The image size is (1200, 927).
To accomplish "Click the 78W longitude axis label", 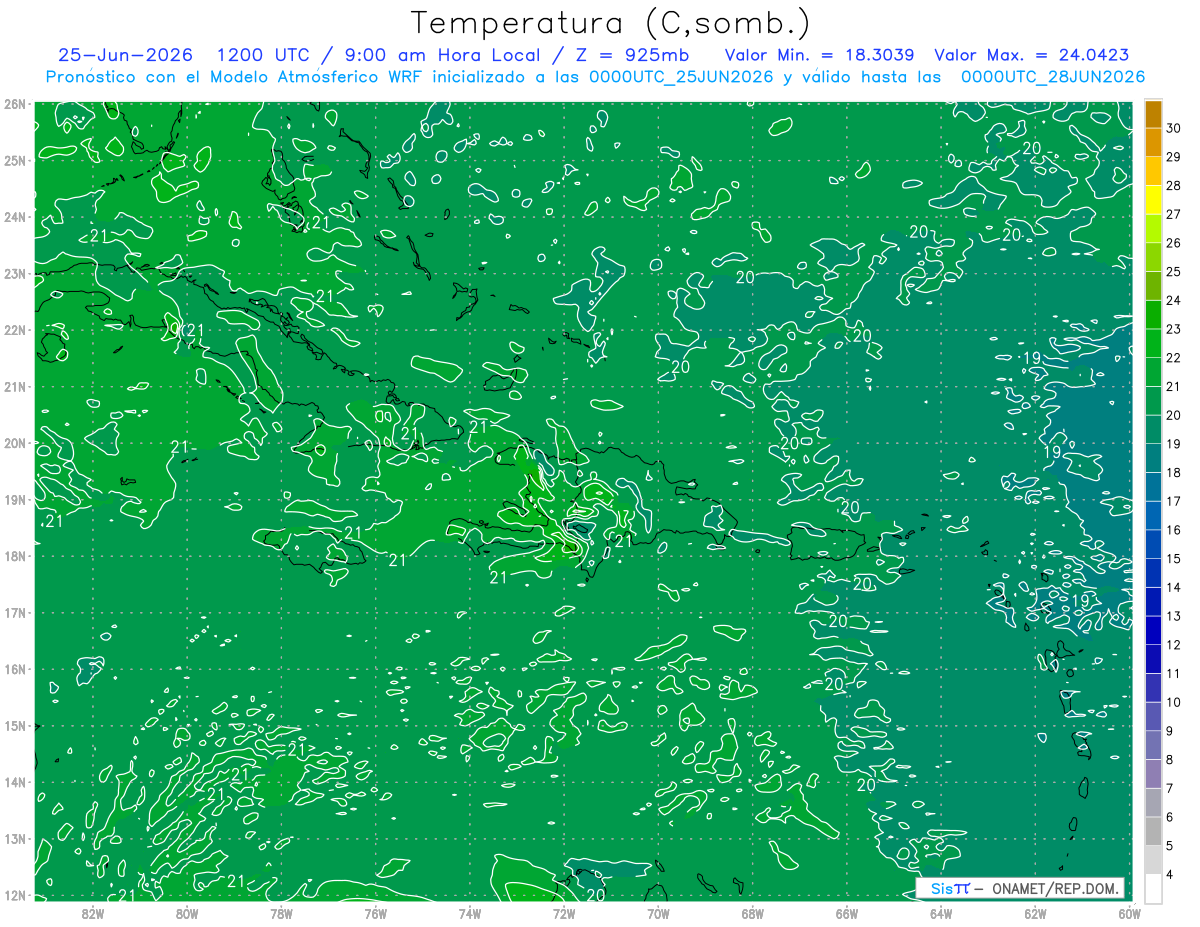I will click(x=281, y=913).
